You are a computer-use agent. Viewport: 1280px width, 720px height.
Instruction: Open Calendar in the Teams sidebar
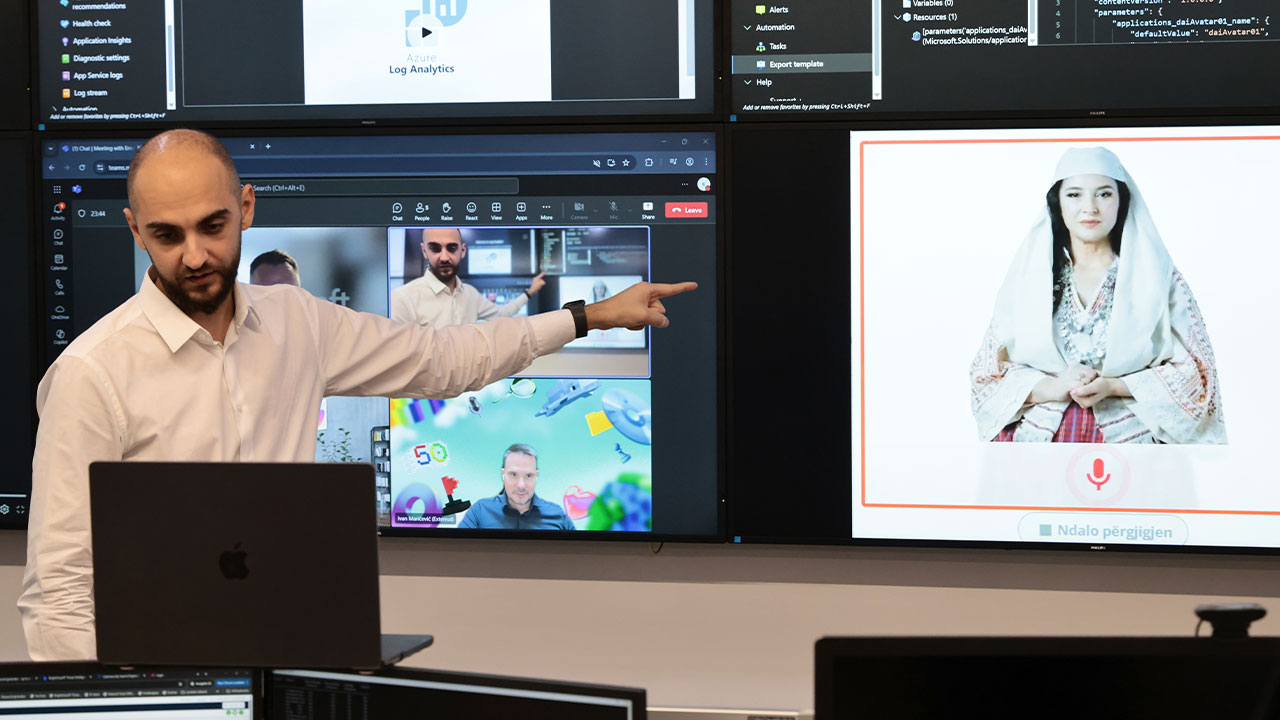[59, 262]
